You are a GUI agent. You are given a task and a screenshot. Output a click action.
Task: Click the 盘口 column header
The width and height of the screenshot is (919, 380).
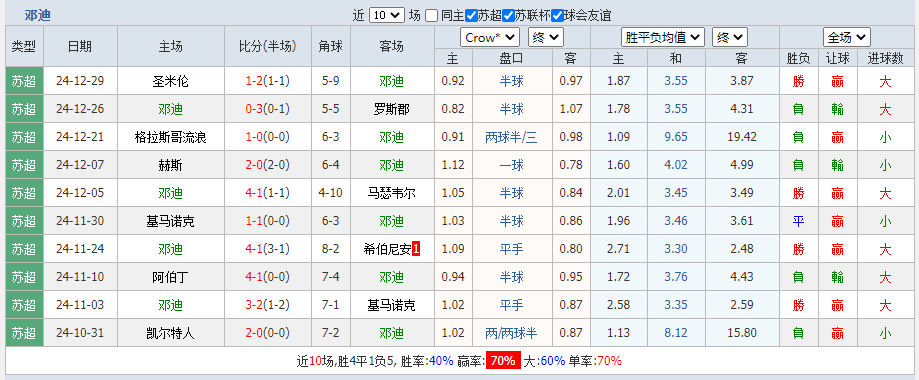512,58
